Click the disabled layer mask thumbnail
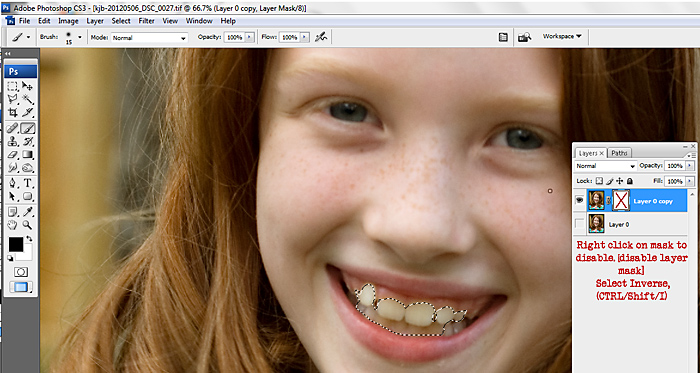700x373 pixels. pos(621,201)
